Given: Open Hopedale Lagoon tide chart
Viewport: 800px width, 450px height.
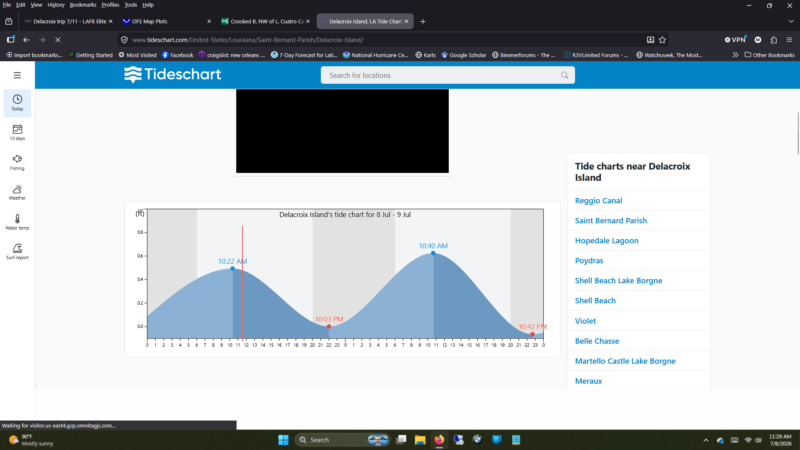Looking at the screenshot, I should pos(606,240).
